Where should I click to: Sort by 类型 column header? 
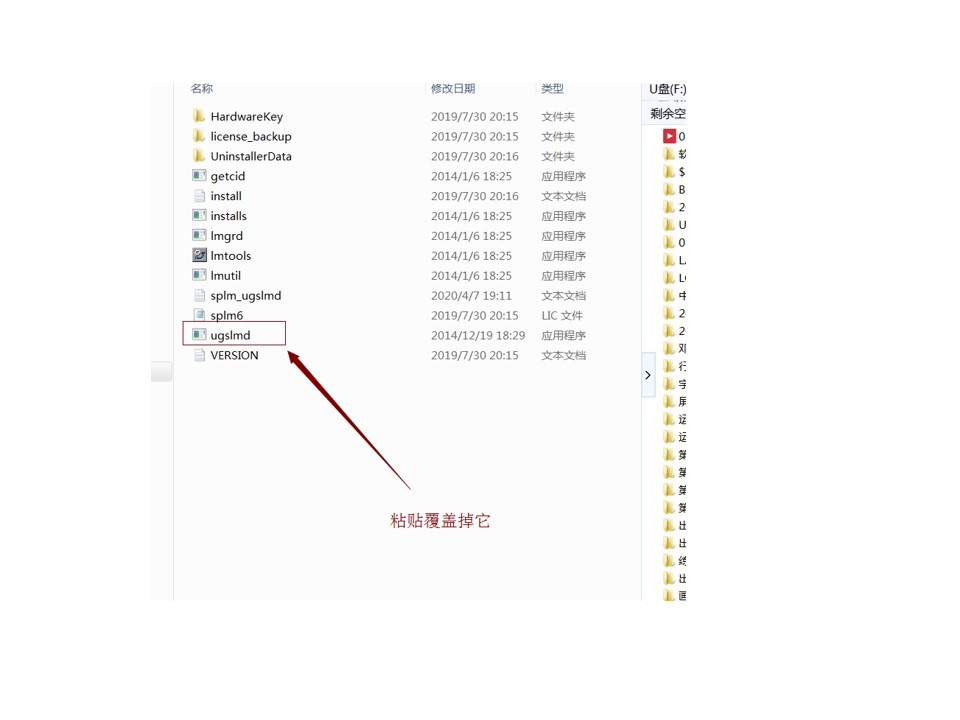552,89
